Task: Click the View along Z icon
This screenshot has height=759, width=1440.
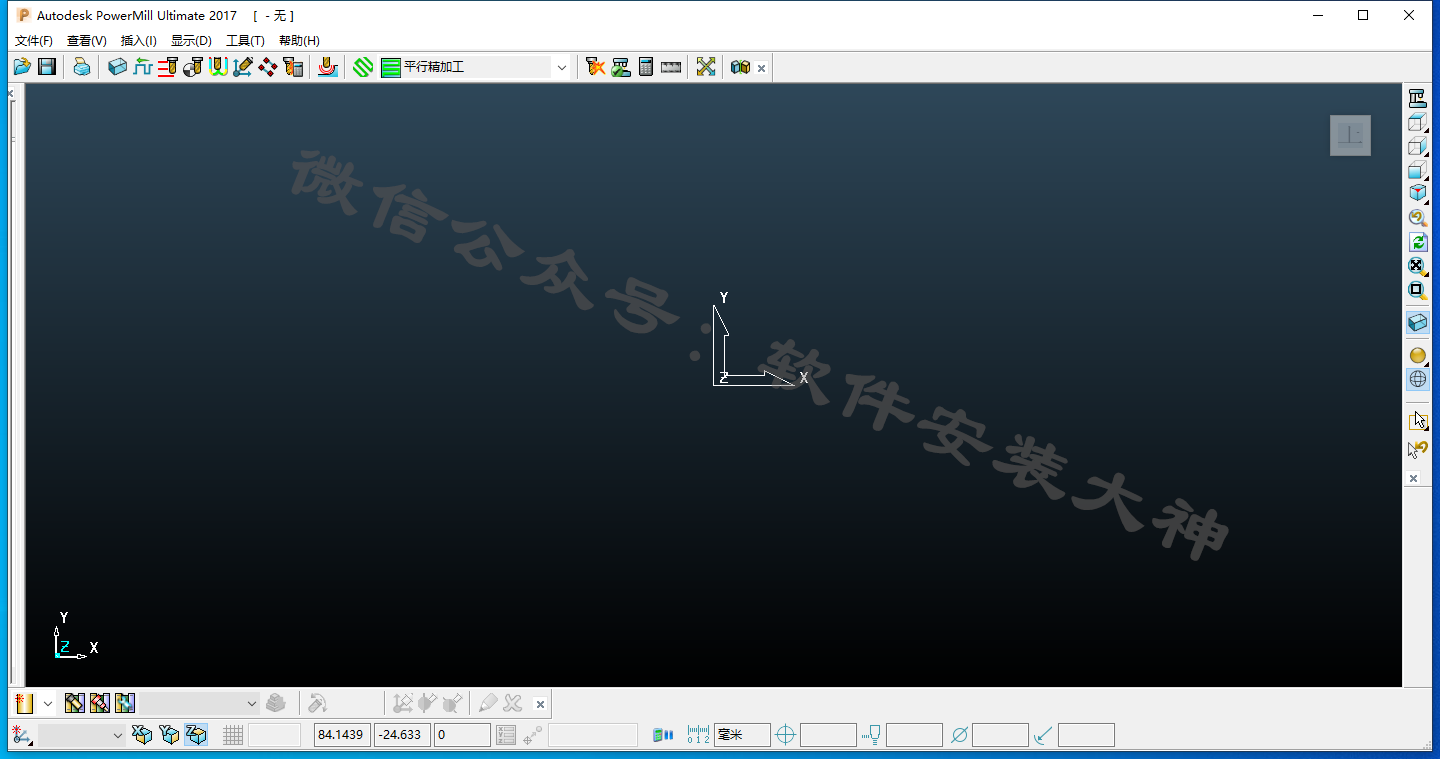Action: coord(1417,98)
